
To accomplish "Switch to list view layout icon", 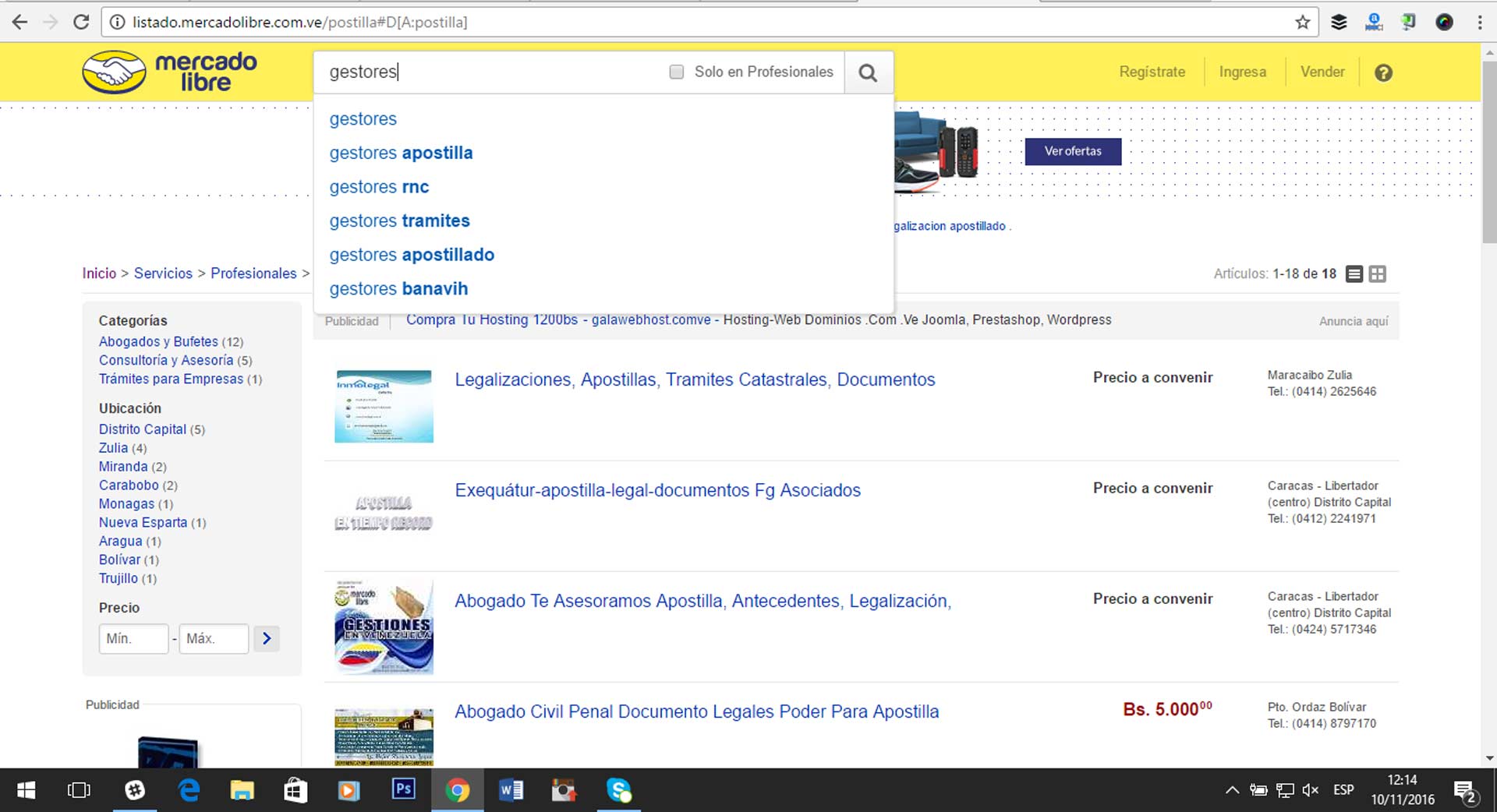I will coord(1354,274).
